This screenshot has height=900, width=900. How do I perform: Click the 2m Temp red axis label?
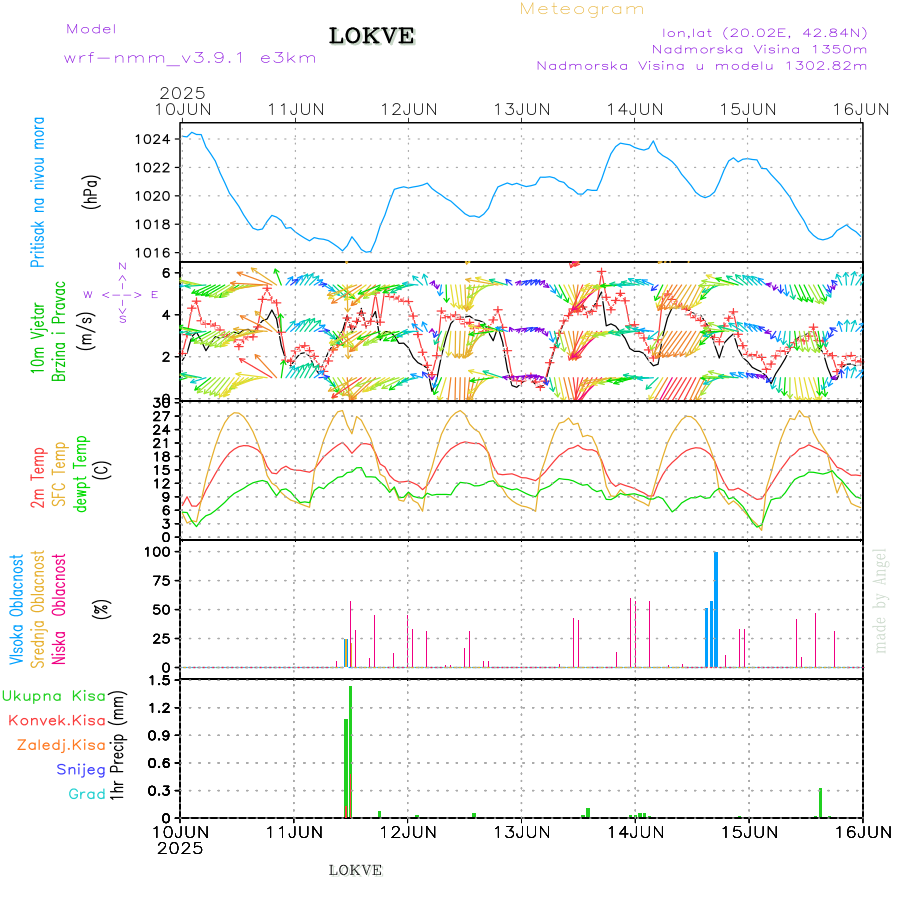[38, 478]
